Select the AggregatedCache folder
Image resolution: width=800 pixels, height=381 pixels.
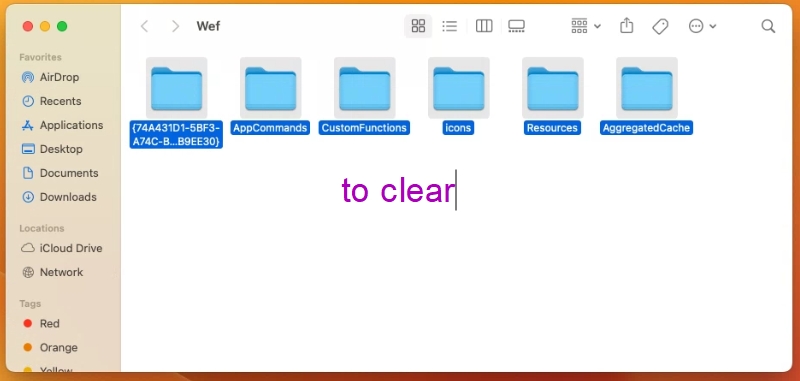(646, 96)
